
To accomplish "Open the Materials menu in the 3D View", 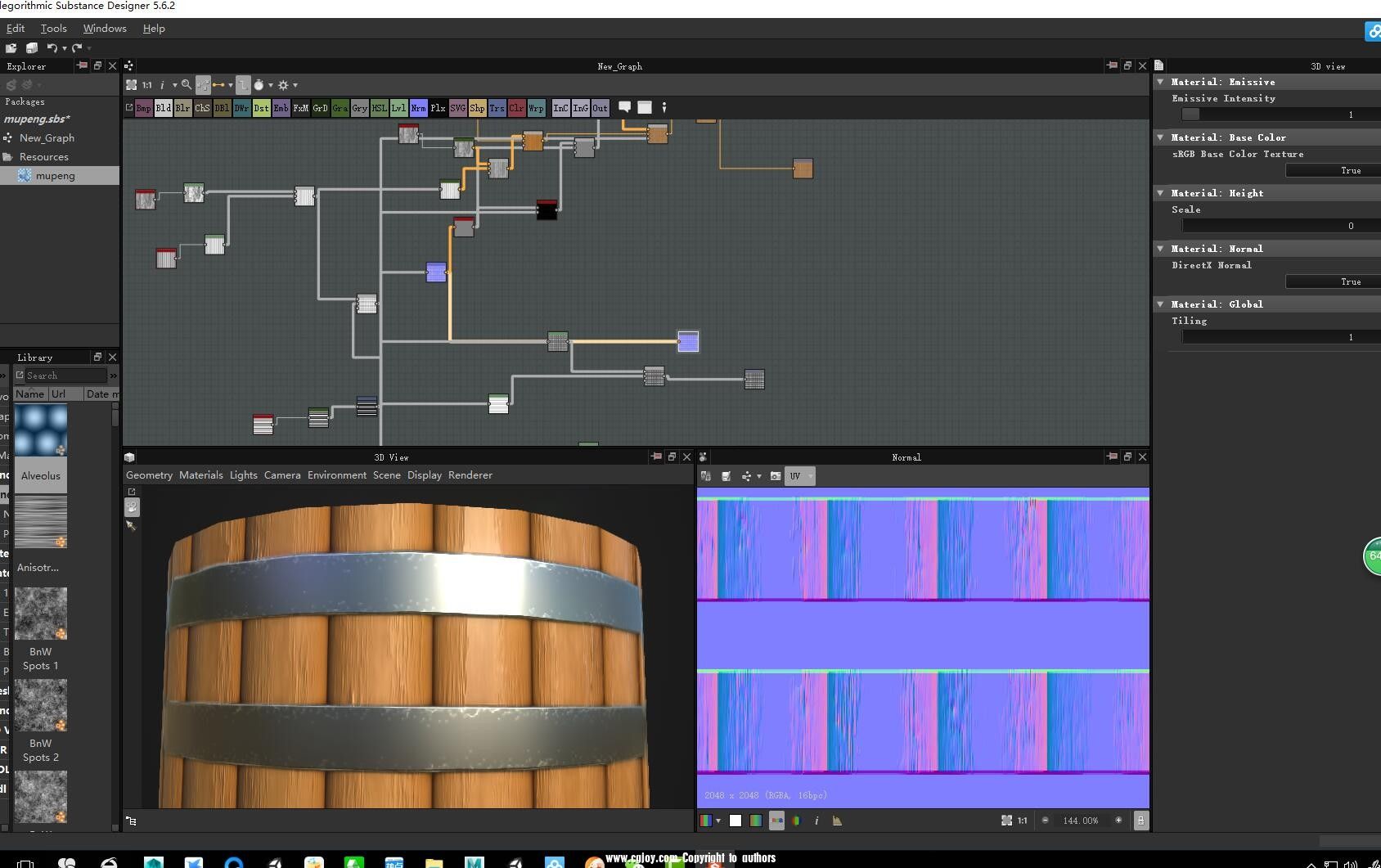I will [x=200, y=475].
